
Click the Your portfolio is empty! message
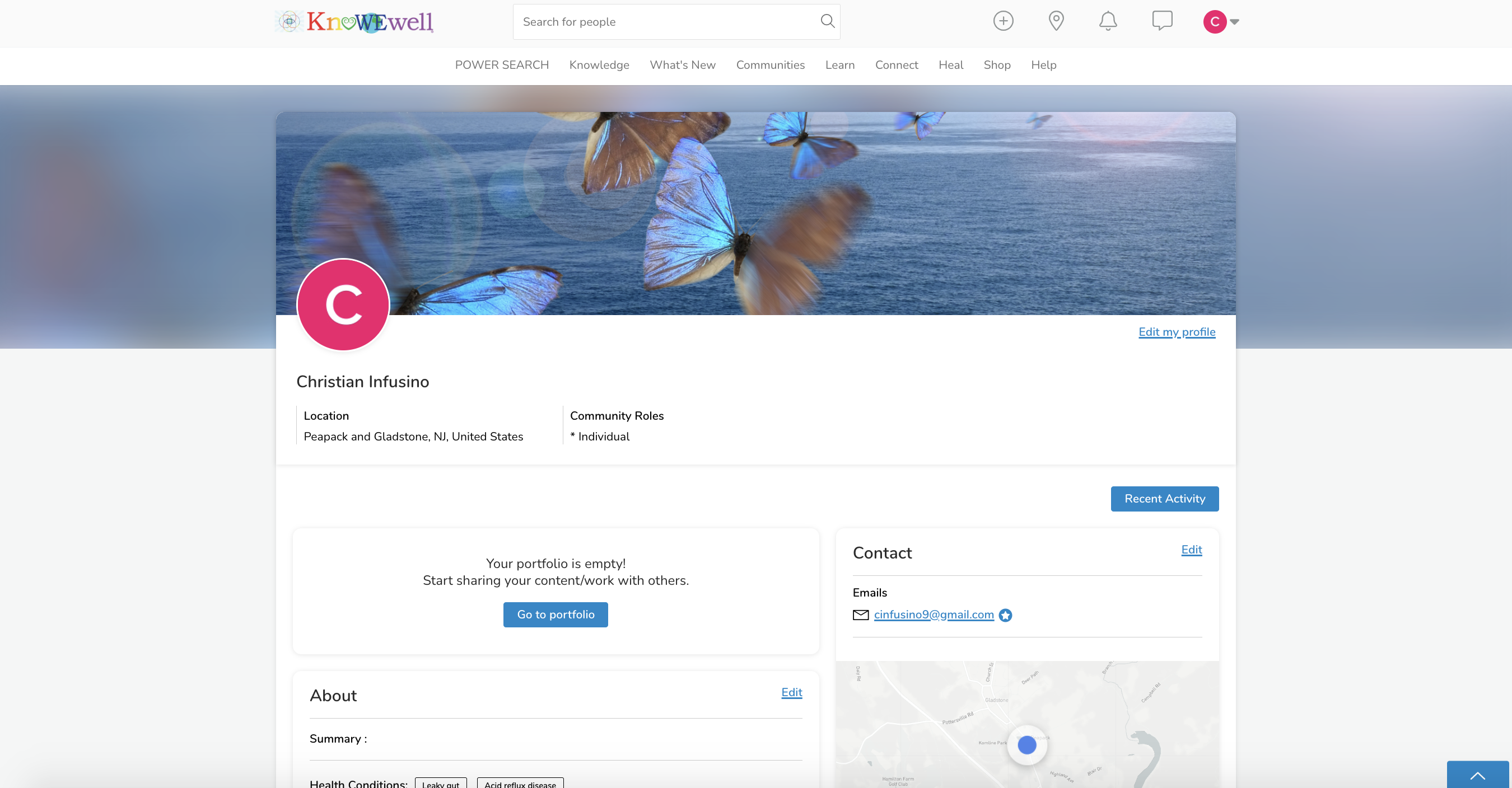tap(556, 563)
